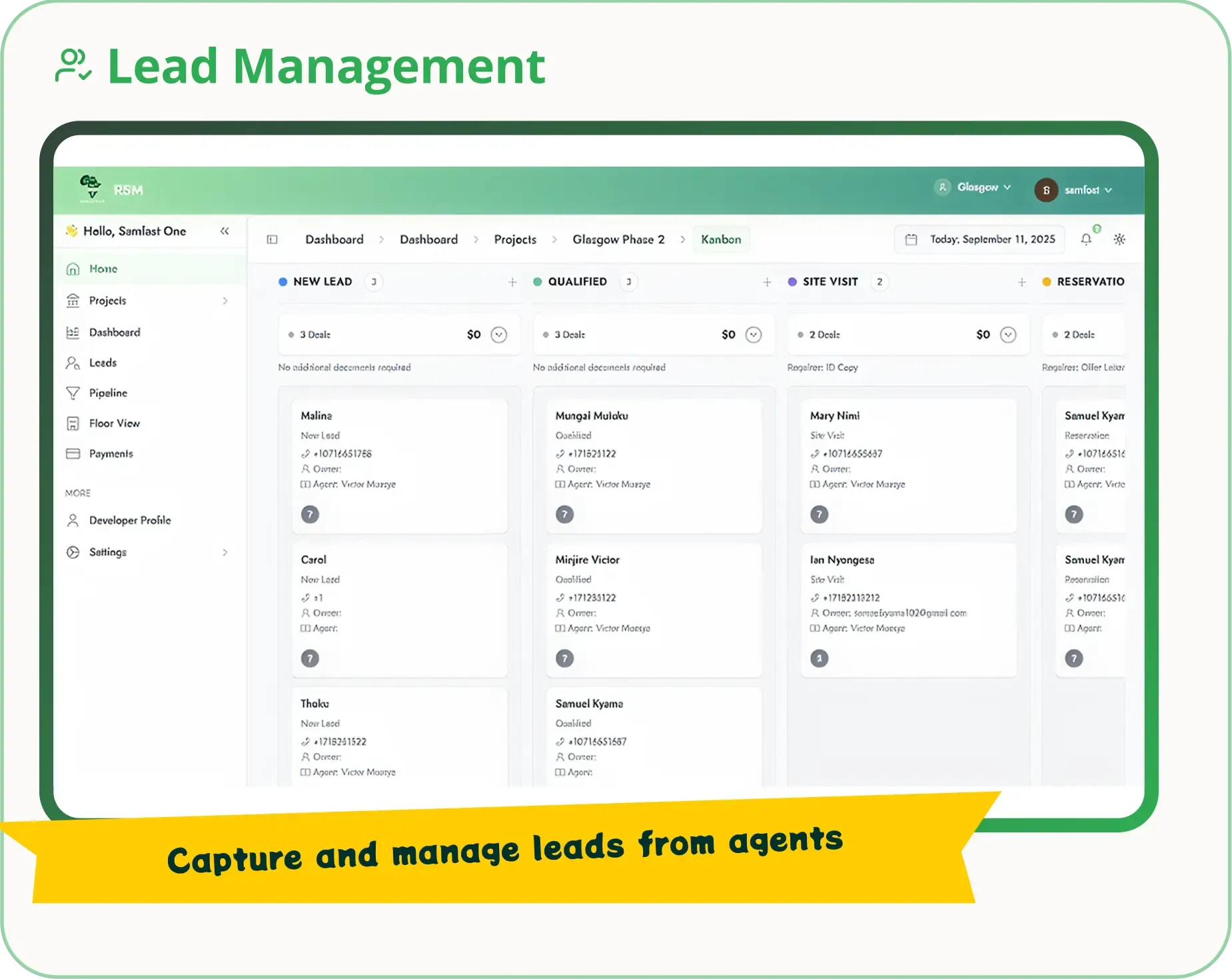Select the Pipeline icon in the sidebar
The image size is (1232, 979).
(73, 393)
